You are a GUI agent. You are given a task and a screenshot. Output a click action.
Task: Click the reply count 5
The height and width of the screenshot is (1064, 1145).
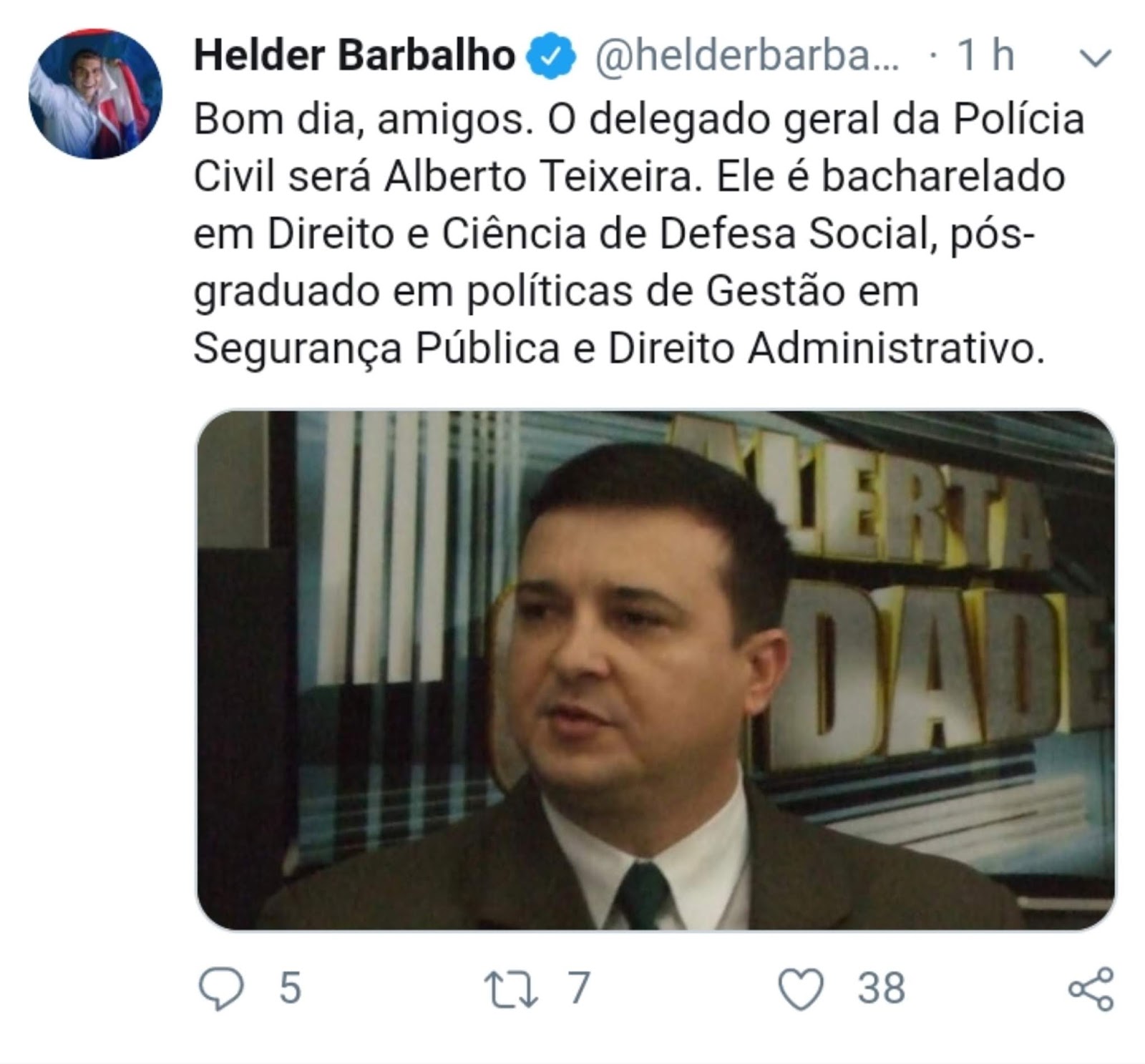(x=290, y=988)
